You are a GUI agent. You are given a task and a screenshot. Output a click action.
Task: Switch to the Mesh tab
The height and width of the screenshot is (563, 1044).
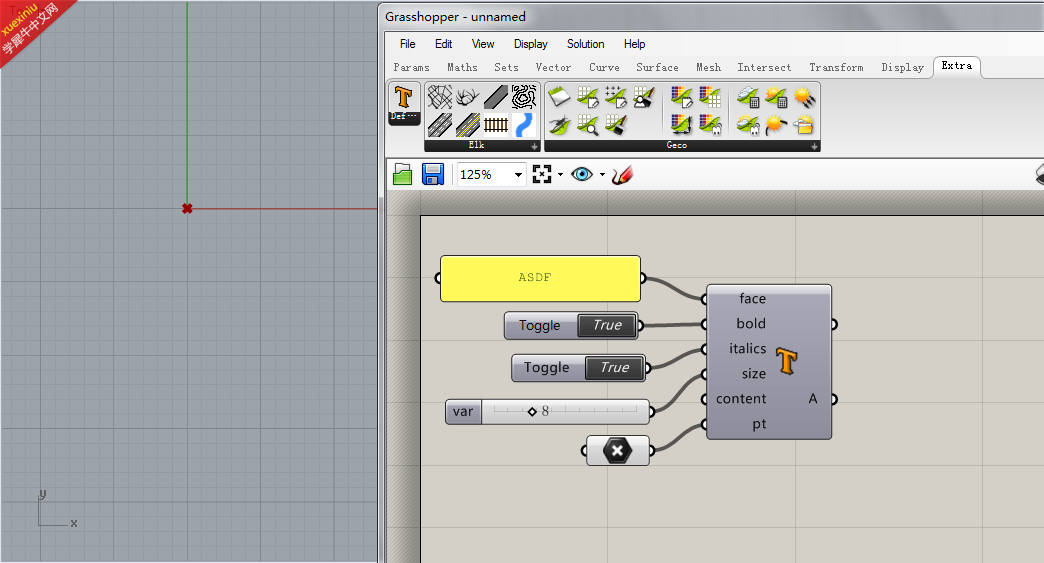click(x=708, y=67)
